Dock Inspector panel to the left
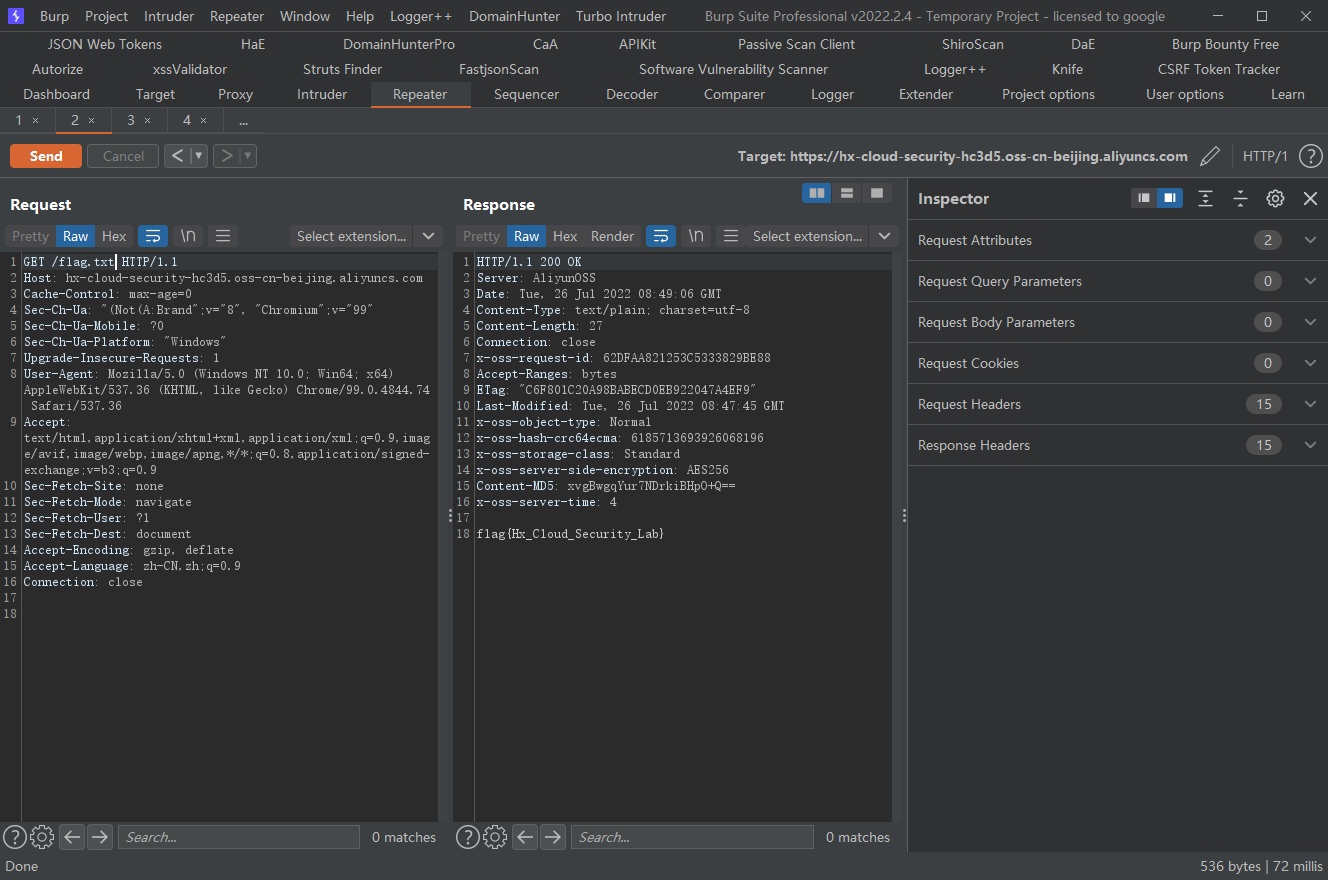Image resolution: width=1328 pixels, height=880 pixels. [1144, 198]
